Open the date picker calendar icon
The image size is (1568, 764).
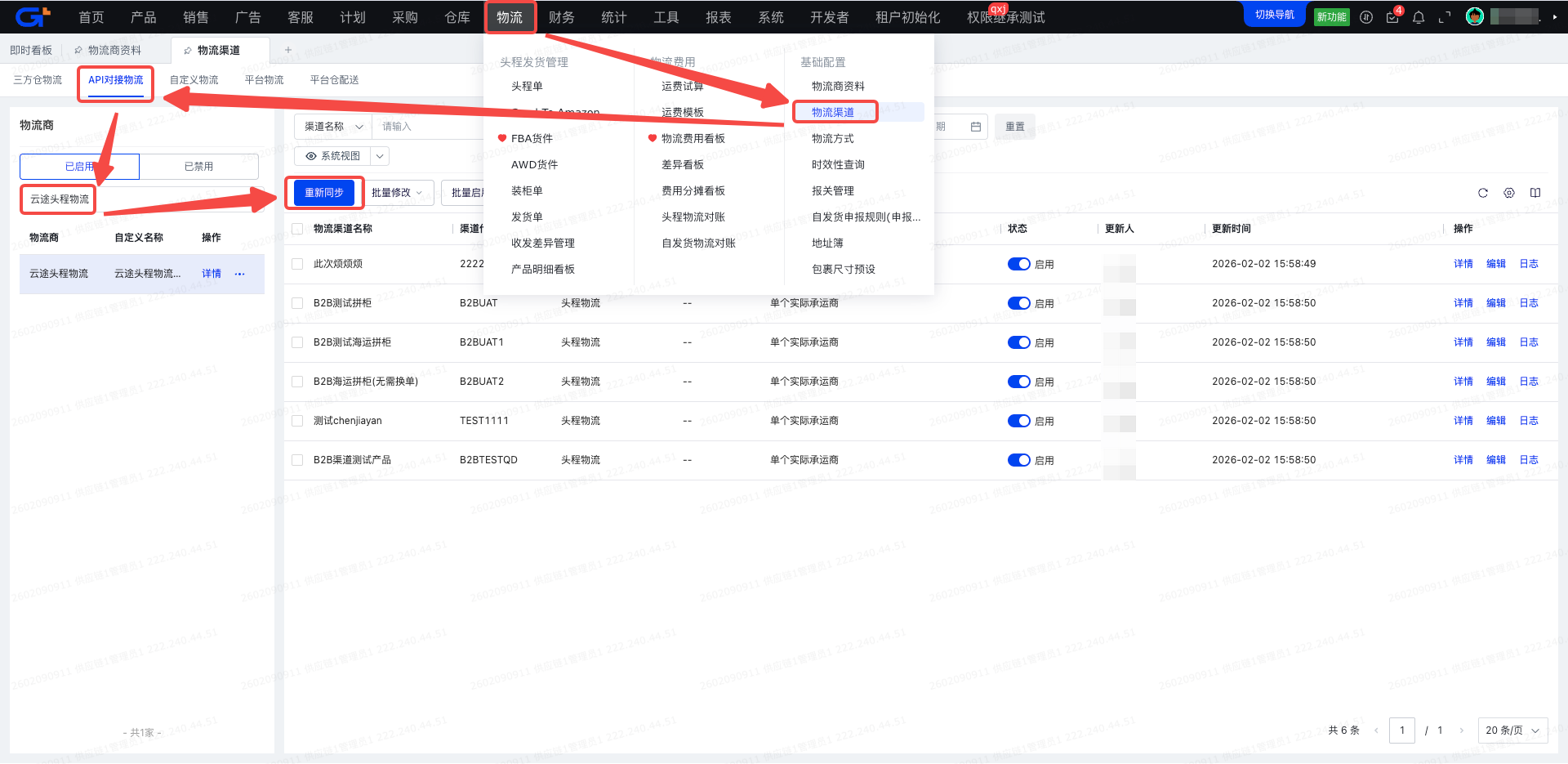(976, 127)
